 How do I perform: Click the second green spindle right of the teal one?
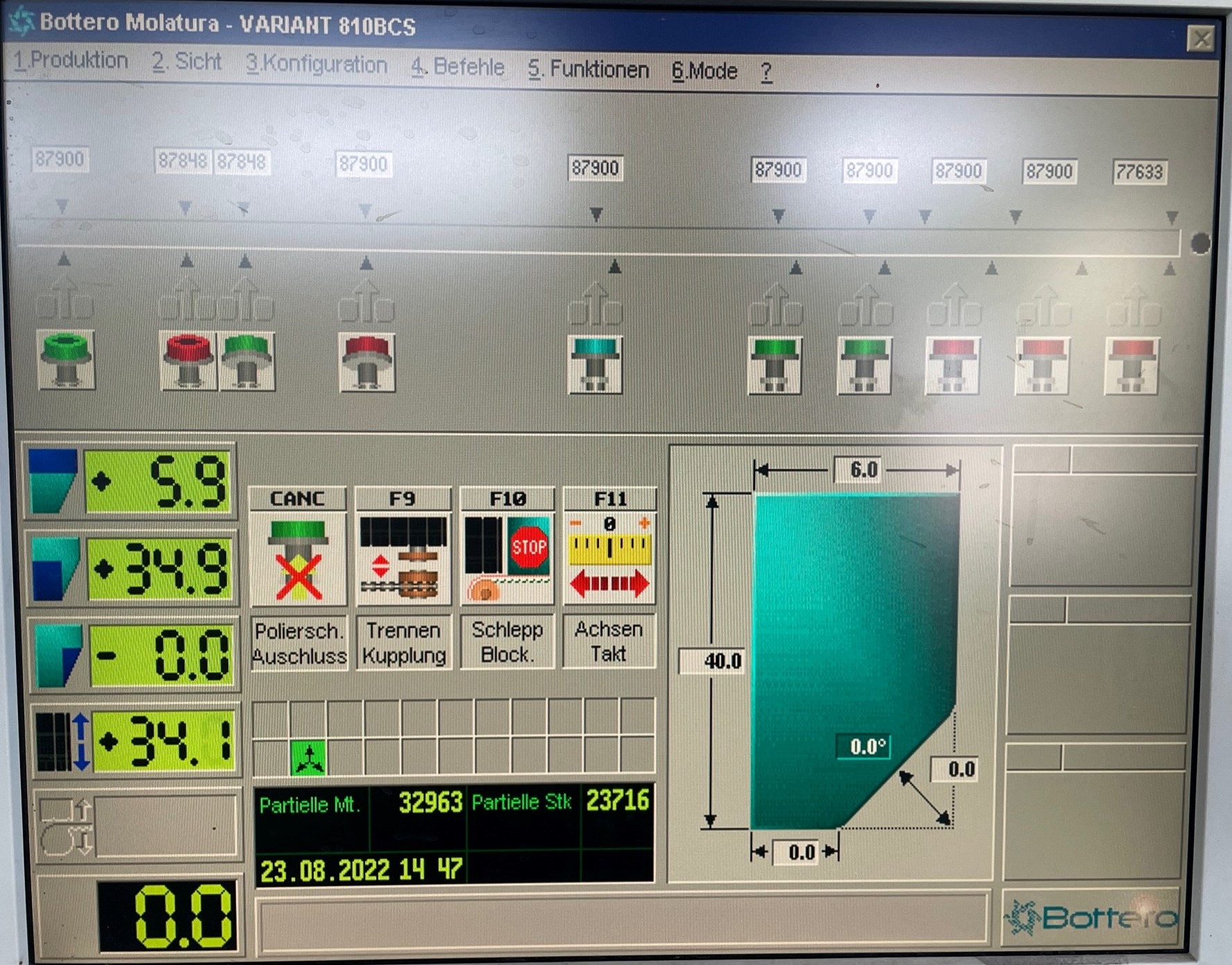(x=864, y=366)
